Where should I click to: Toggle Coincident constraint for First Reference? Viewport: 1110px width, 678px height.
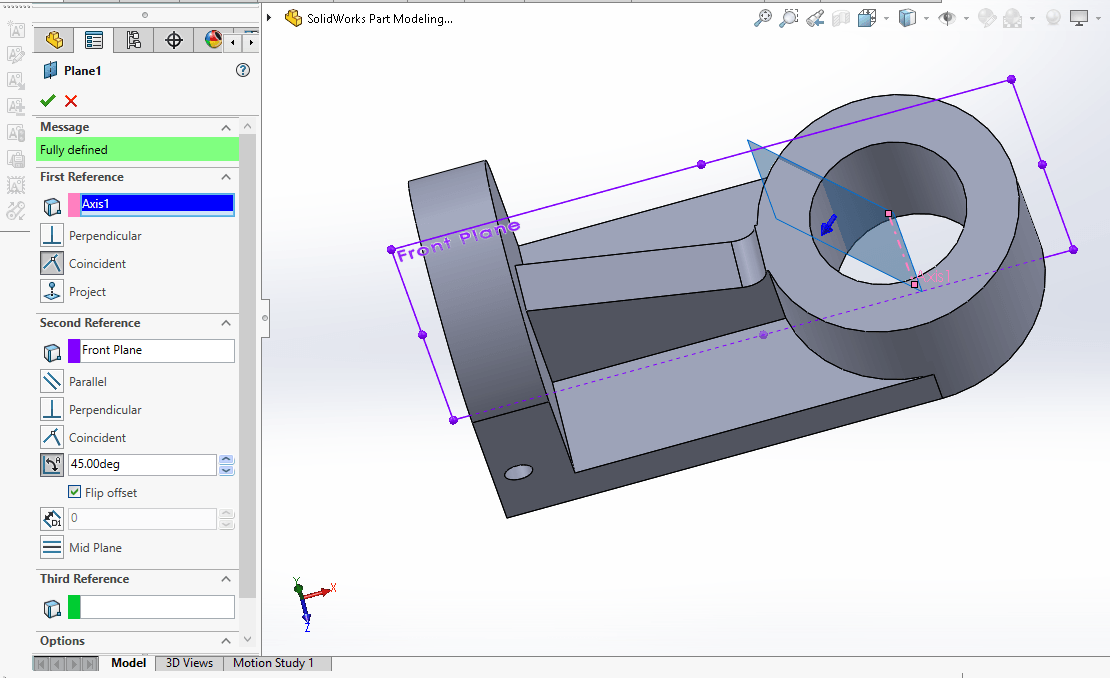tap(52, 264)
